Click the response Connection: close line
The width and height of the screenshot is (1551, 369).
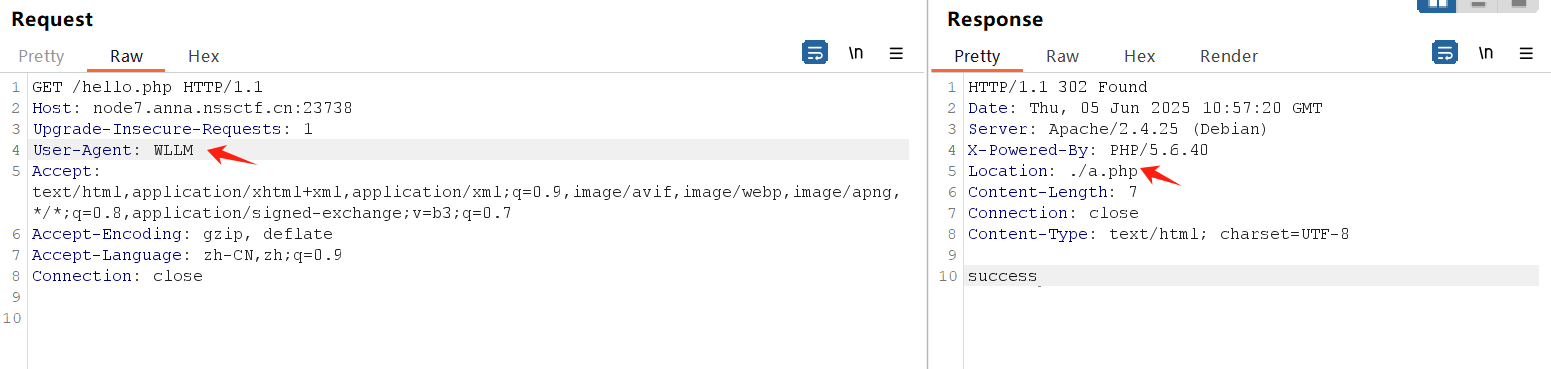pos(1052,213)
